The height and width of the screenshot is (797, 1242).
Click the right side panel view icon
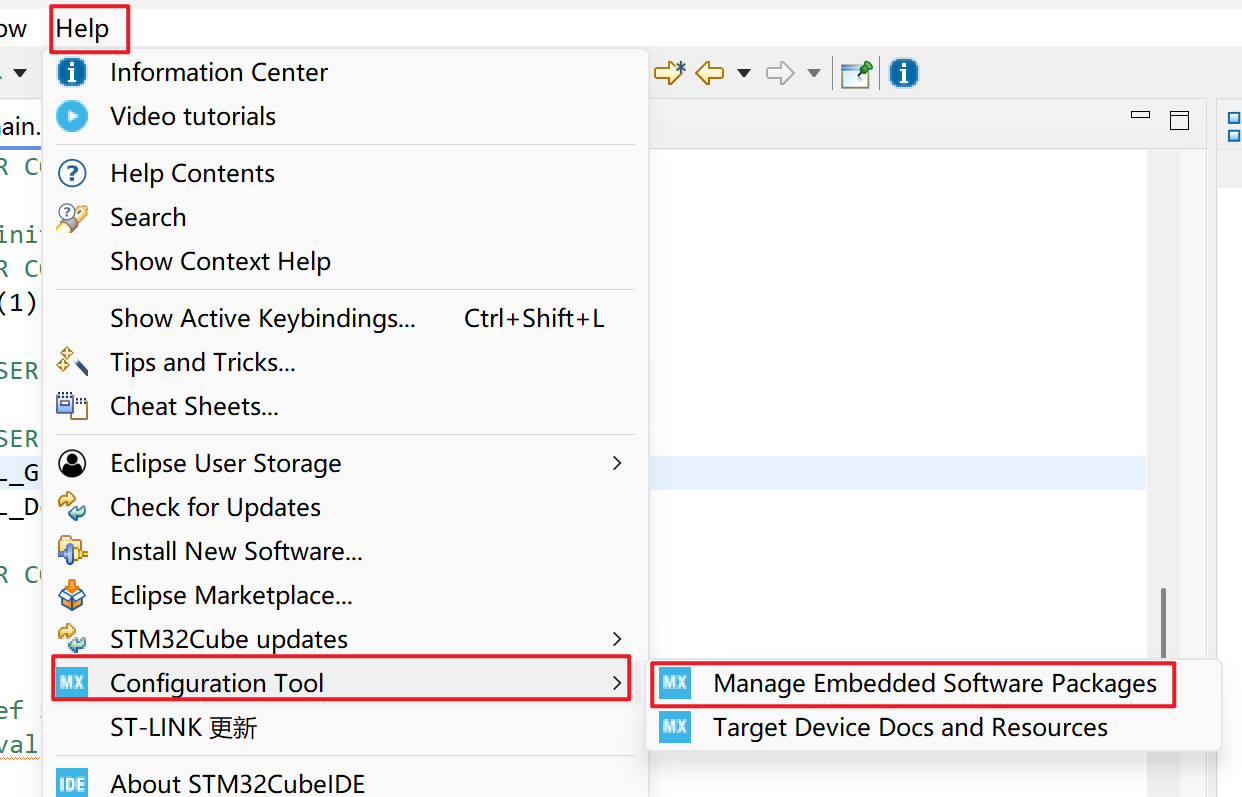[1234, 127]
